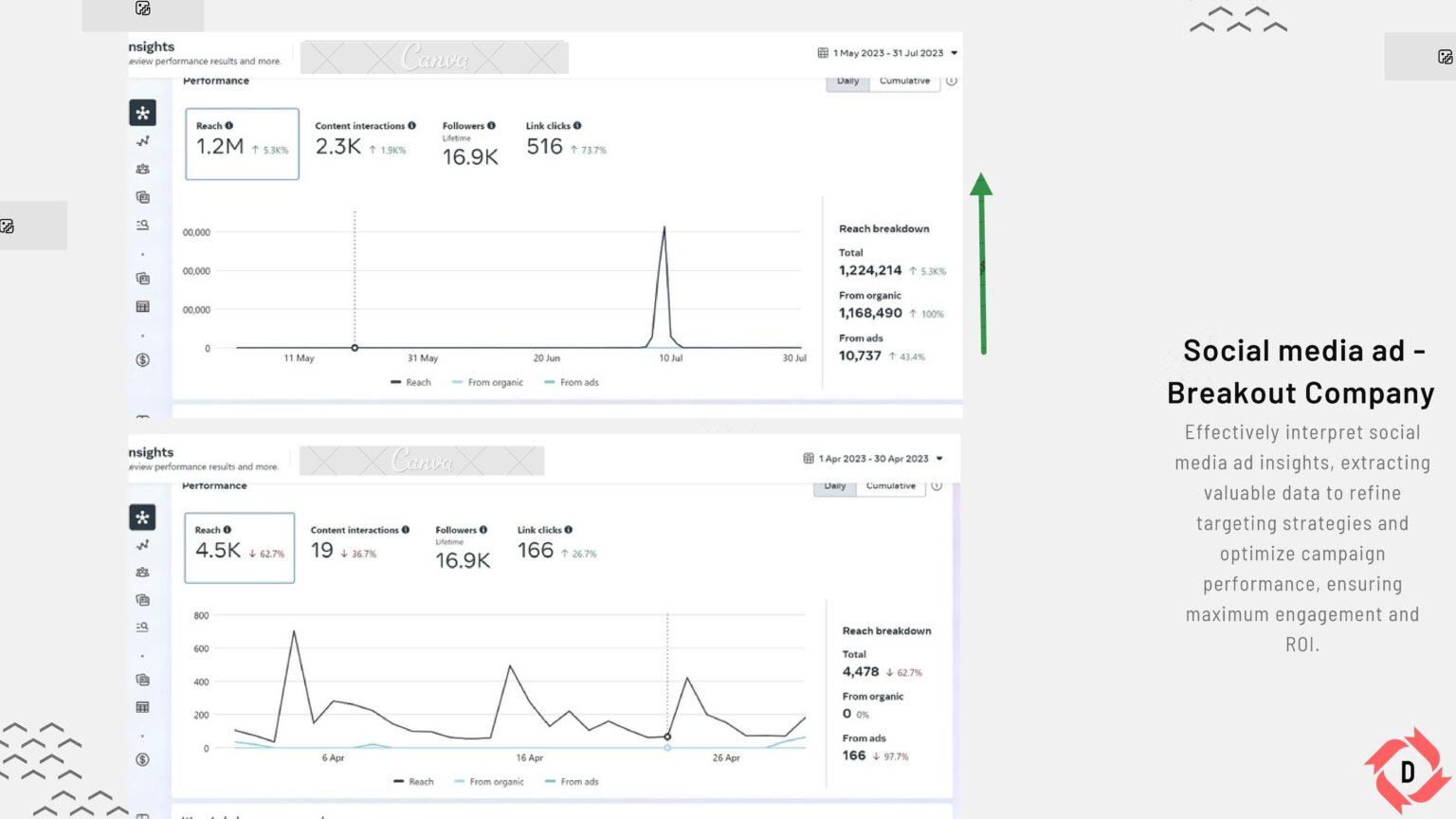Click info icon beside Reach 1.2M
The width and height of the screenshot is (1456, 819).
(x=229, y=125)
